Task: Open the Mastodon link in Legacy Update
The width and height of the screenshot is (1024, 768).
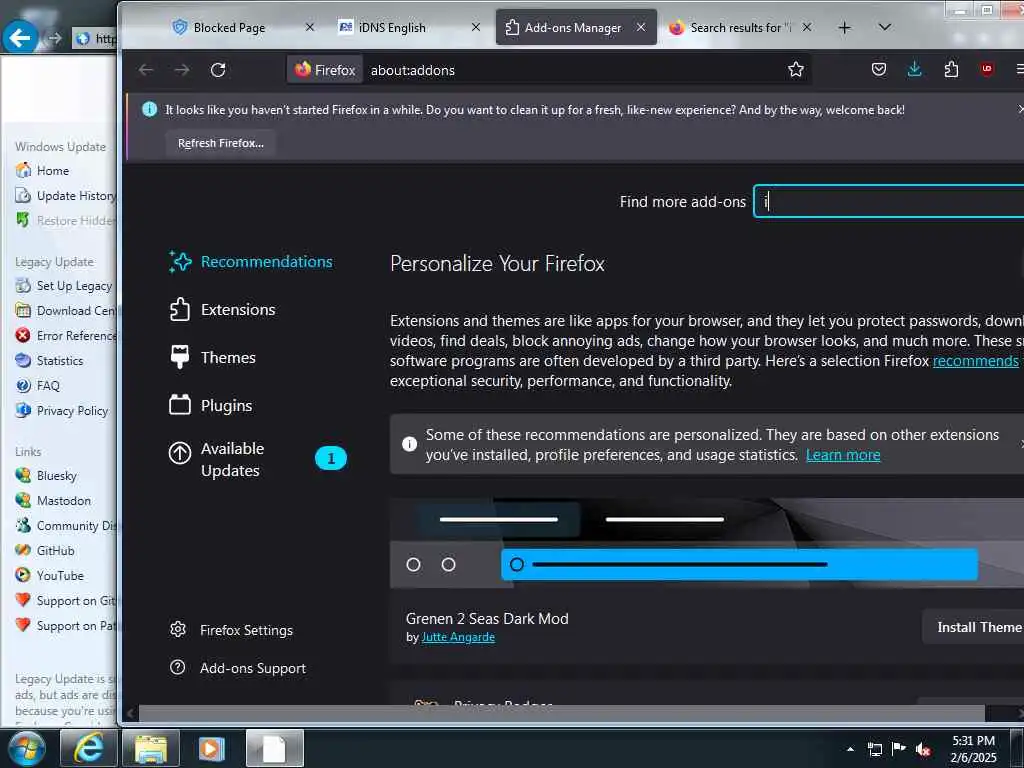Action: pyautogui.click(x=53, y=500)
